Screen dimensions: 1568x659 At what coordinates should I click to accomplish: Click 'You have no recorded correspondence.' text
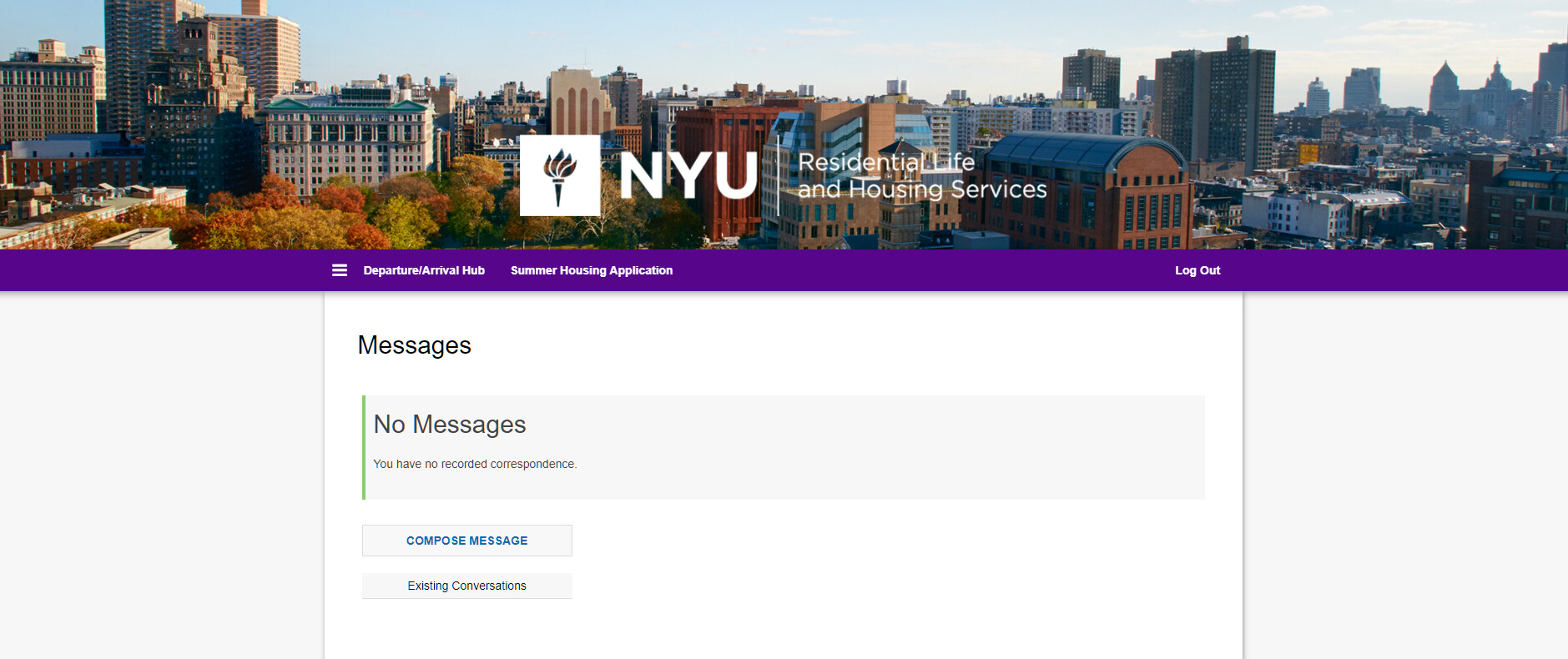[475, 464]
